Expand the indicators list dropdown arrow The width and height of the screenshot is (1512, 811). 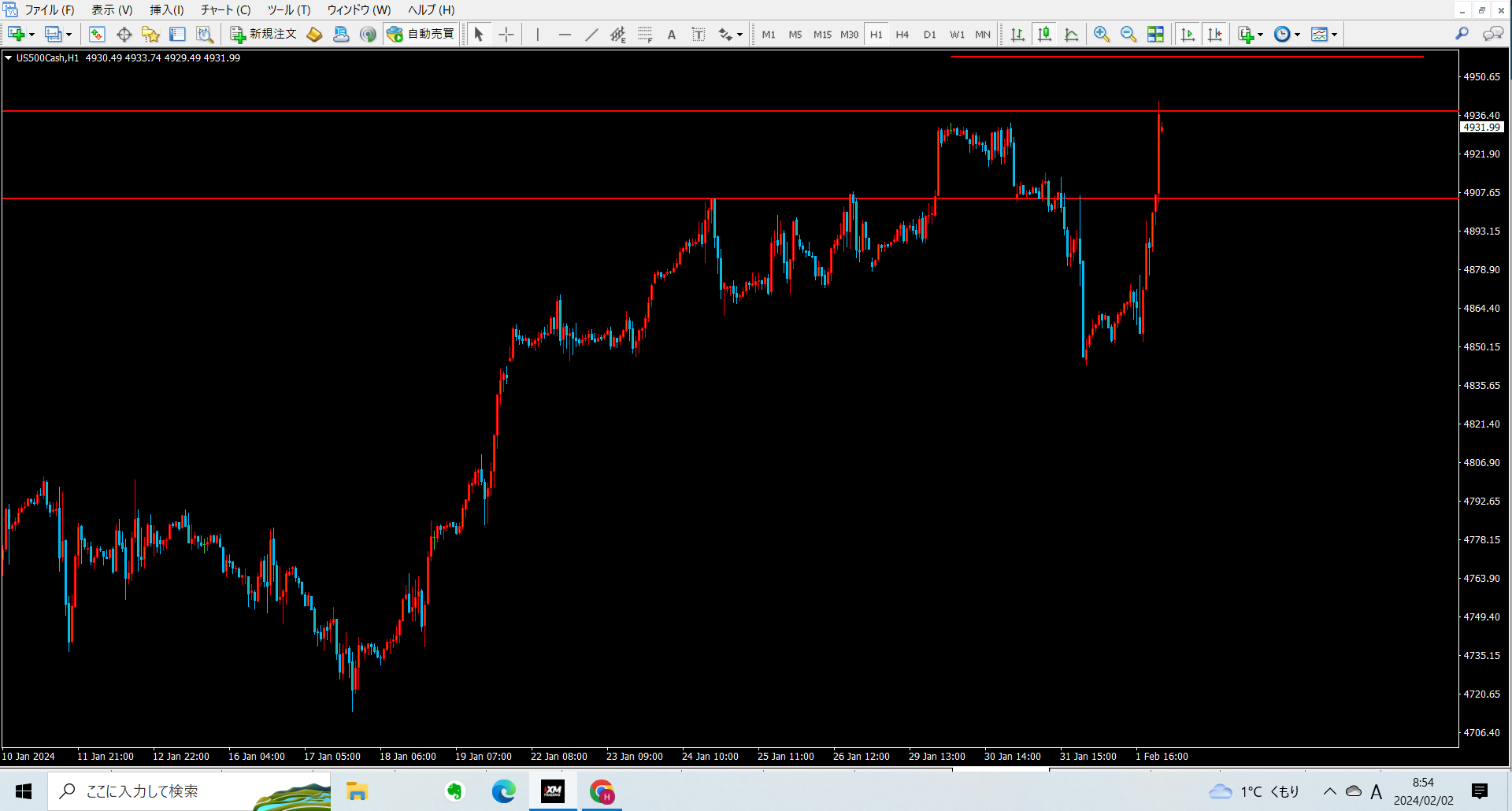click(x=1260, y=35)
